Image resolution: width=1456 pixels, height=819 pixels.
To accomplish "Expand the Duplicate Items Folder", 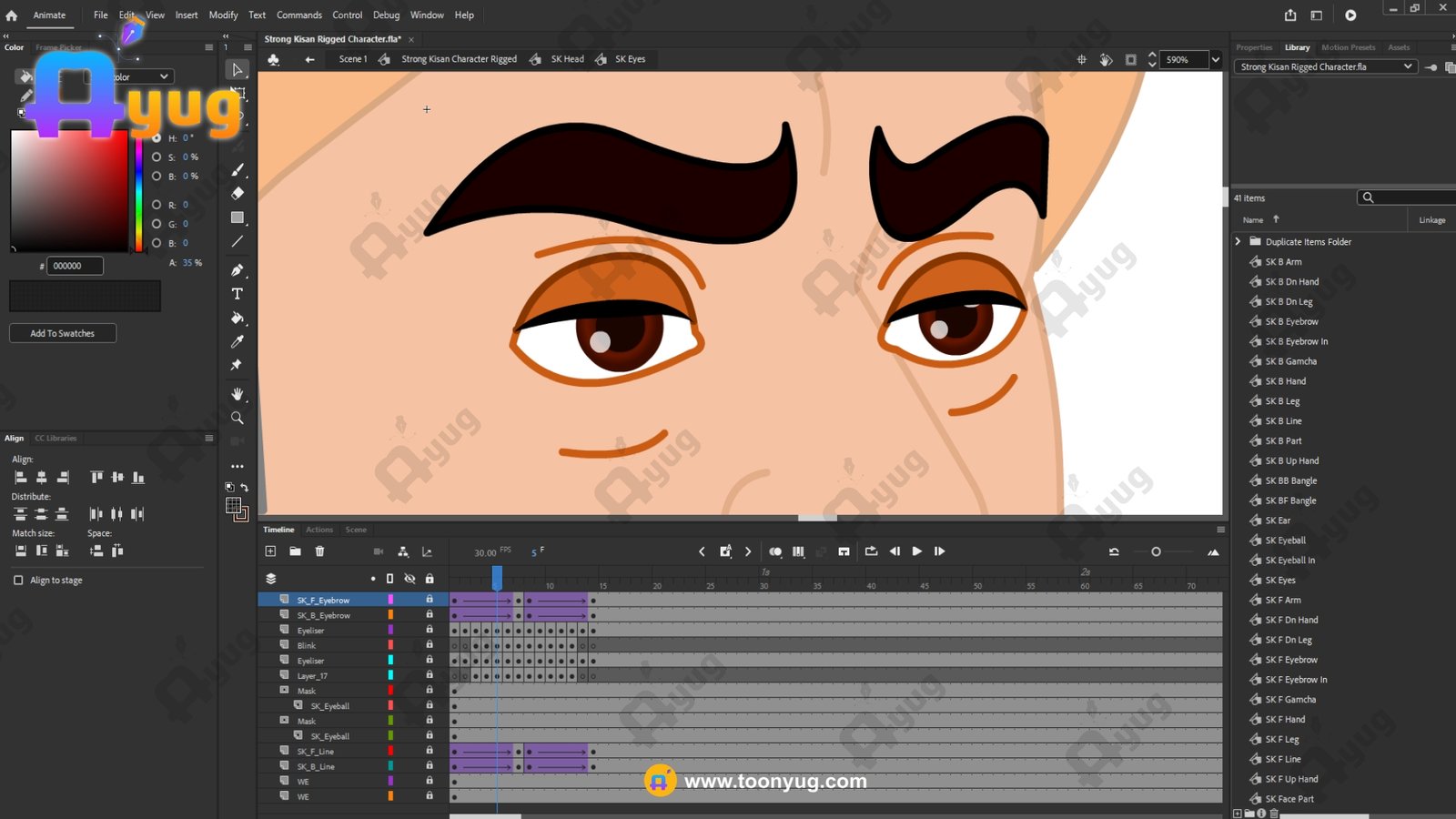I will point(1238,242).
